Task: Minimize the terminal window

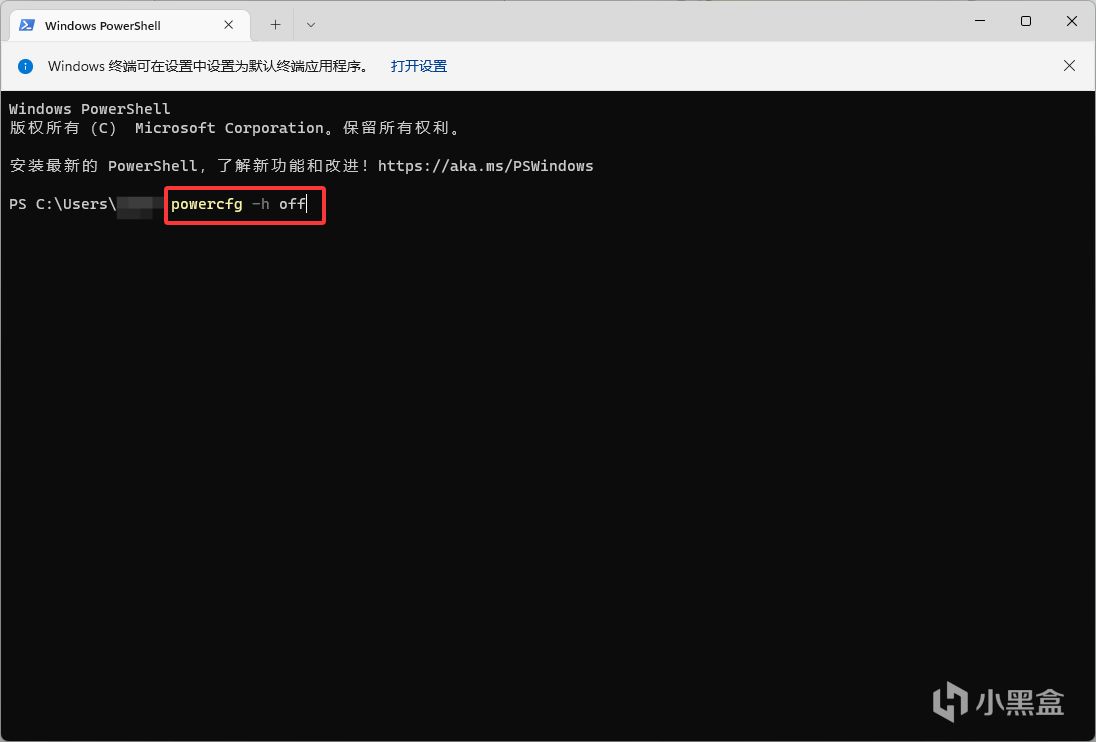Action: coord(980,21)
